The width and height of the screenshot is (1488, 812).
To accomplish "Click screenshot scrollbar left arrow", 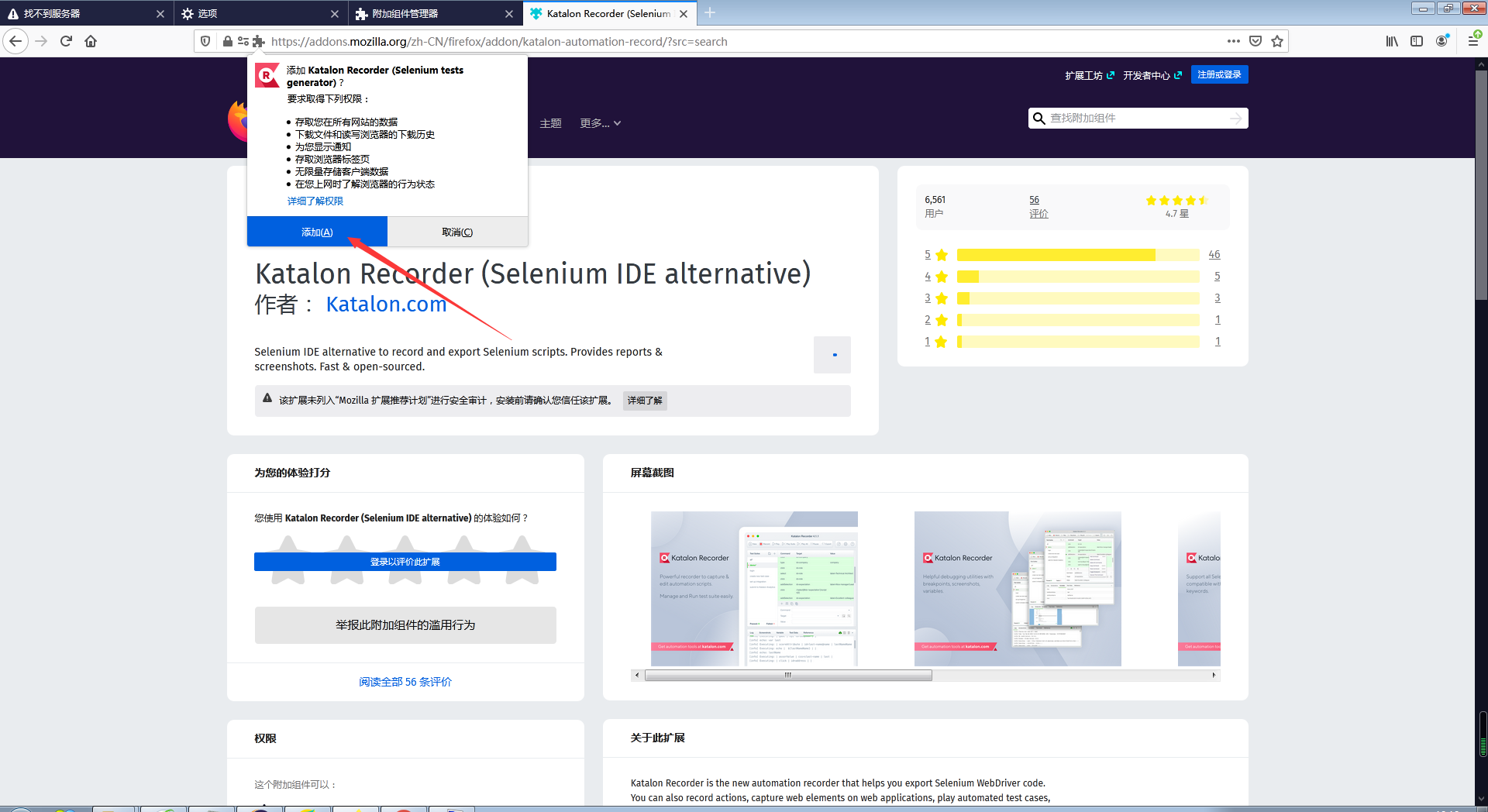I will tap(637, 675).
